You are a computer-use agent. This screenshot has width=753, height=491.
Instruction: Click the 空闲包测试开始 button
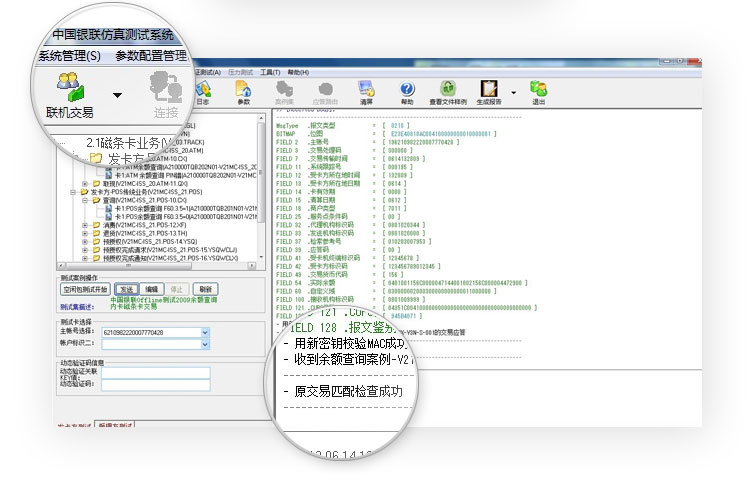(x=85, y=289)
